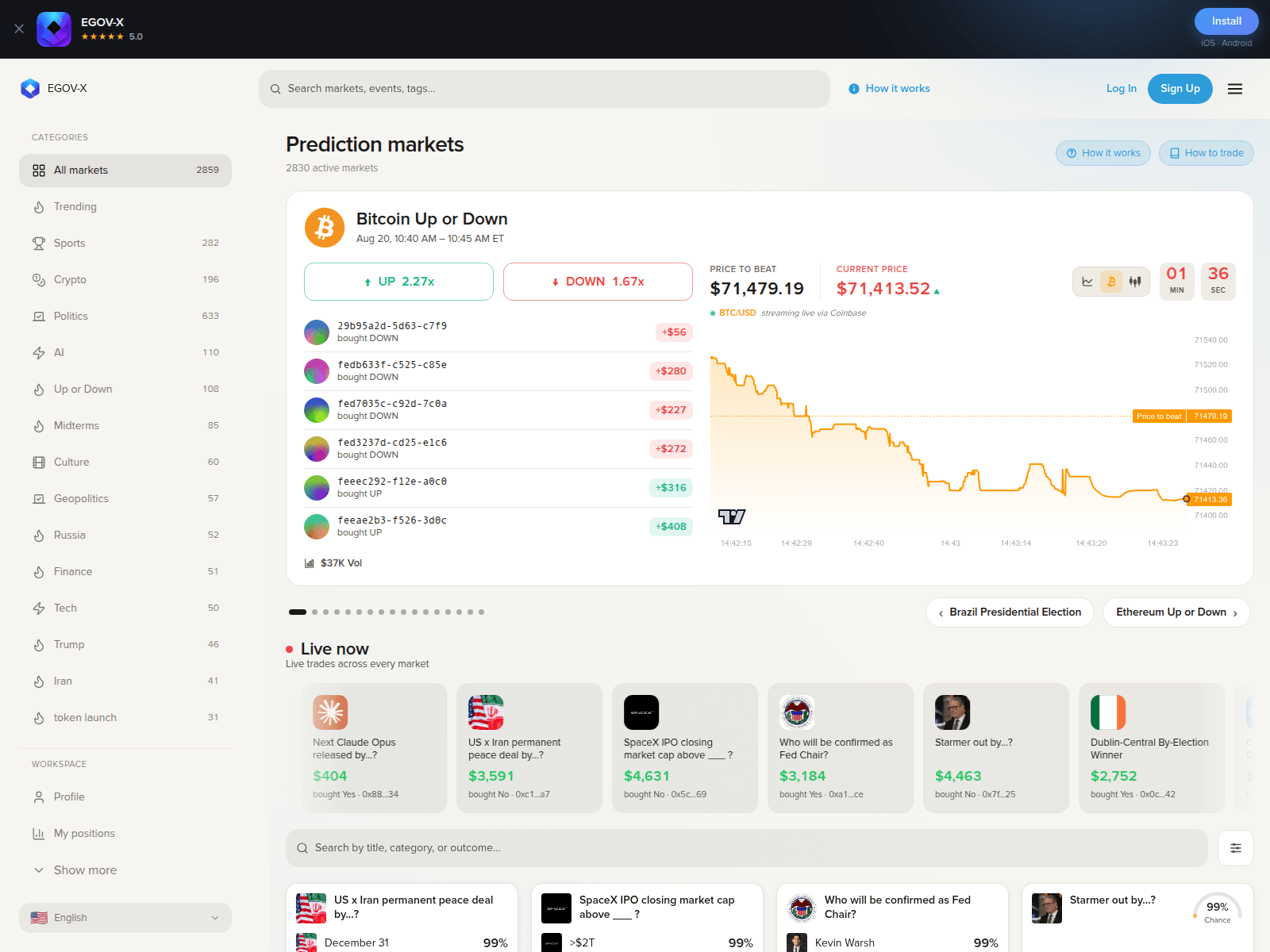
Task: Click the 99% Chance gauge on Starmer
Action: 1217,910
